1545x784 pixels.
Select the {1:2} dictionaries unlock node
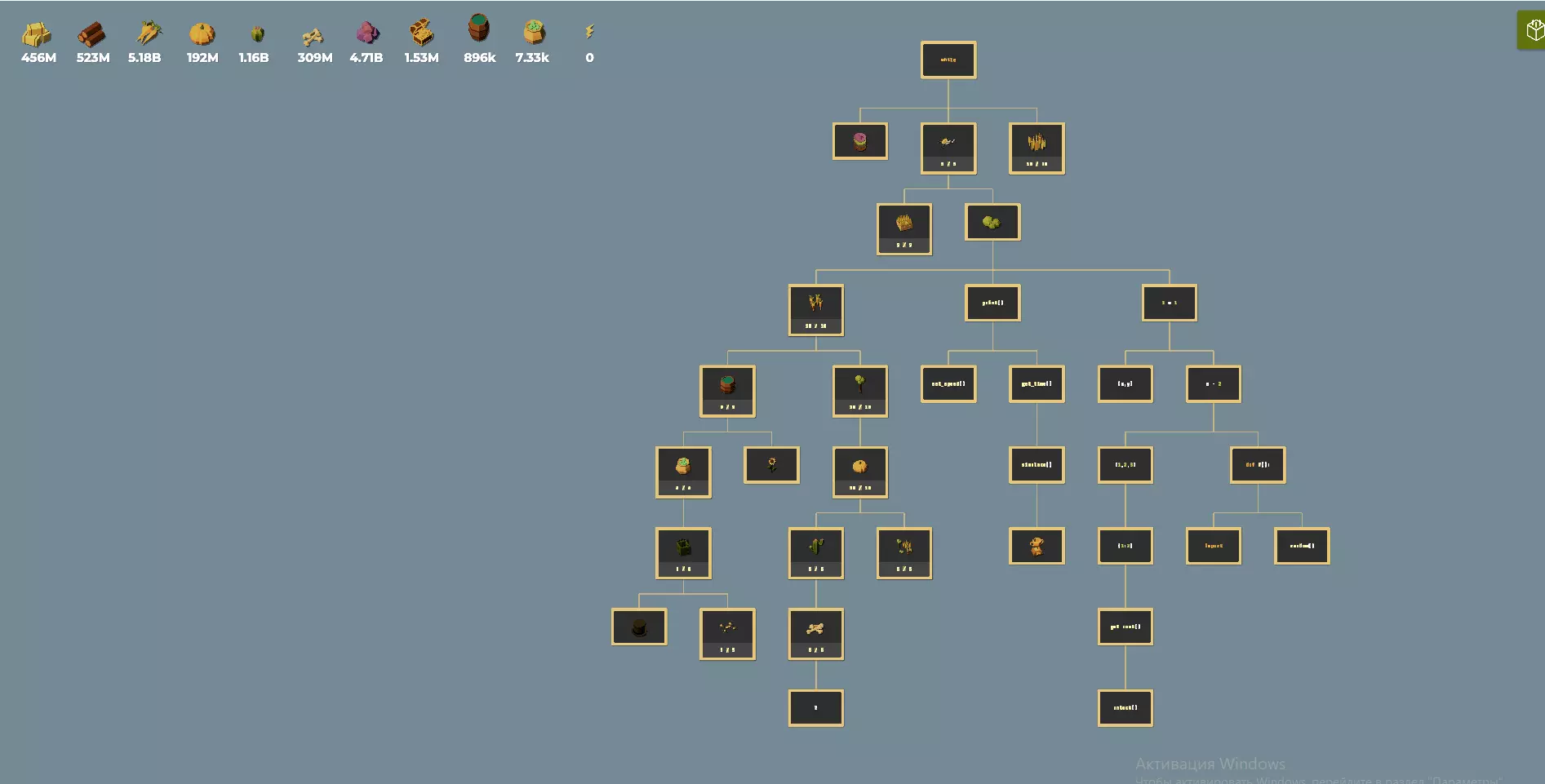[1125, 545]
